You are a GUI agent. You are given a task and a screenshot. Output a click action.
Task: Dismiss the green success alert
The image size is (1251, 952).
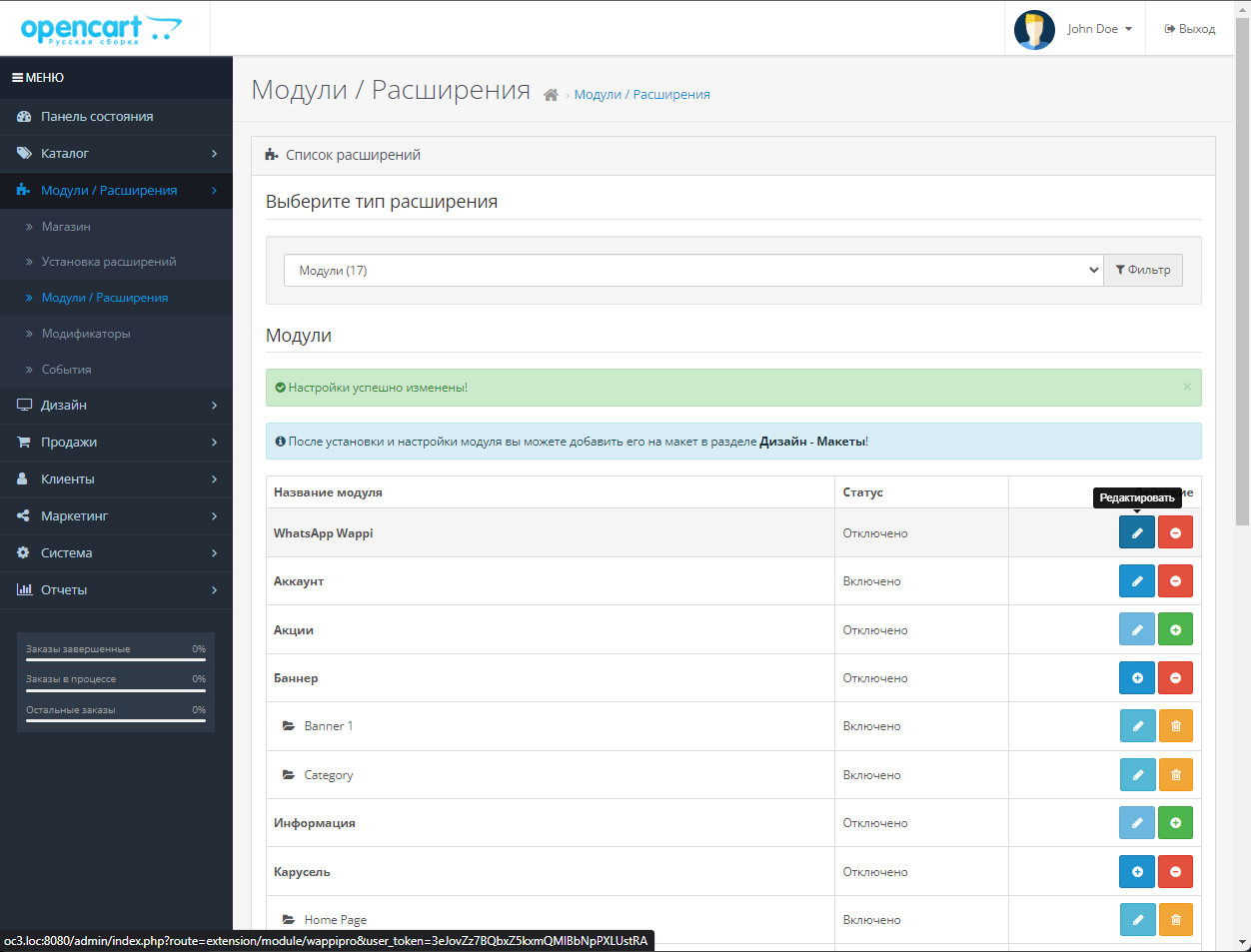pyautogui.click(x=1187, y=387)
